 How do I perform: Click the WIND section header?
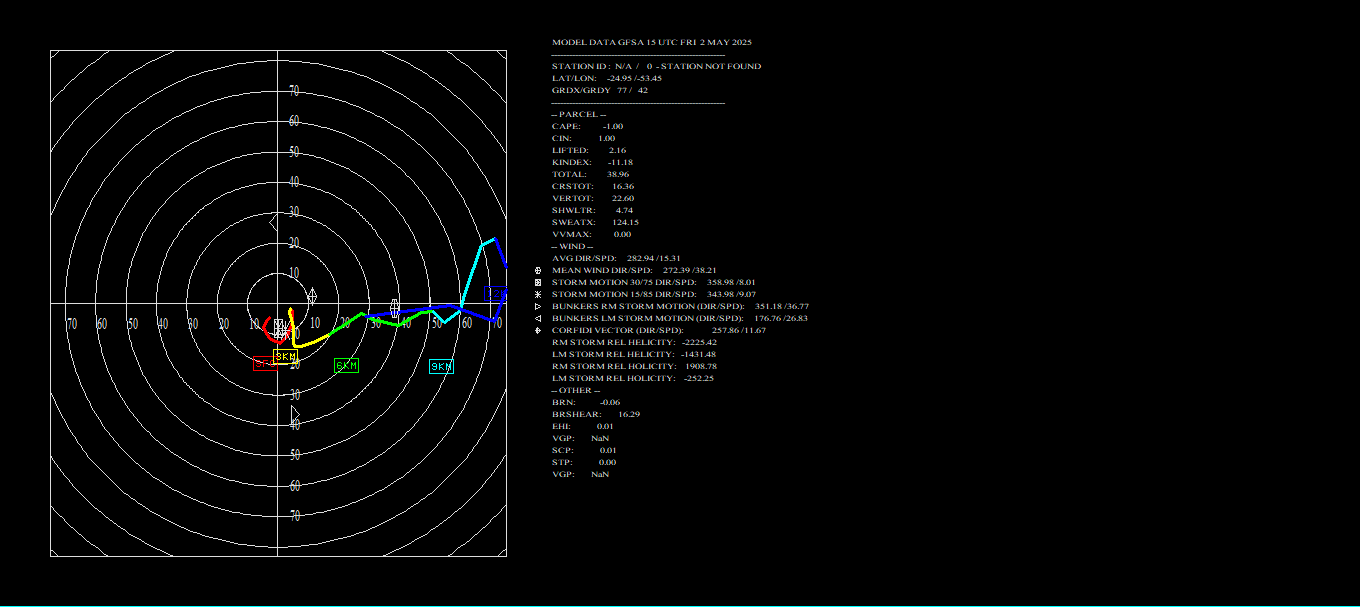tap(573, 246)
